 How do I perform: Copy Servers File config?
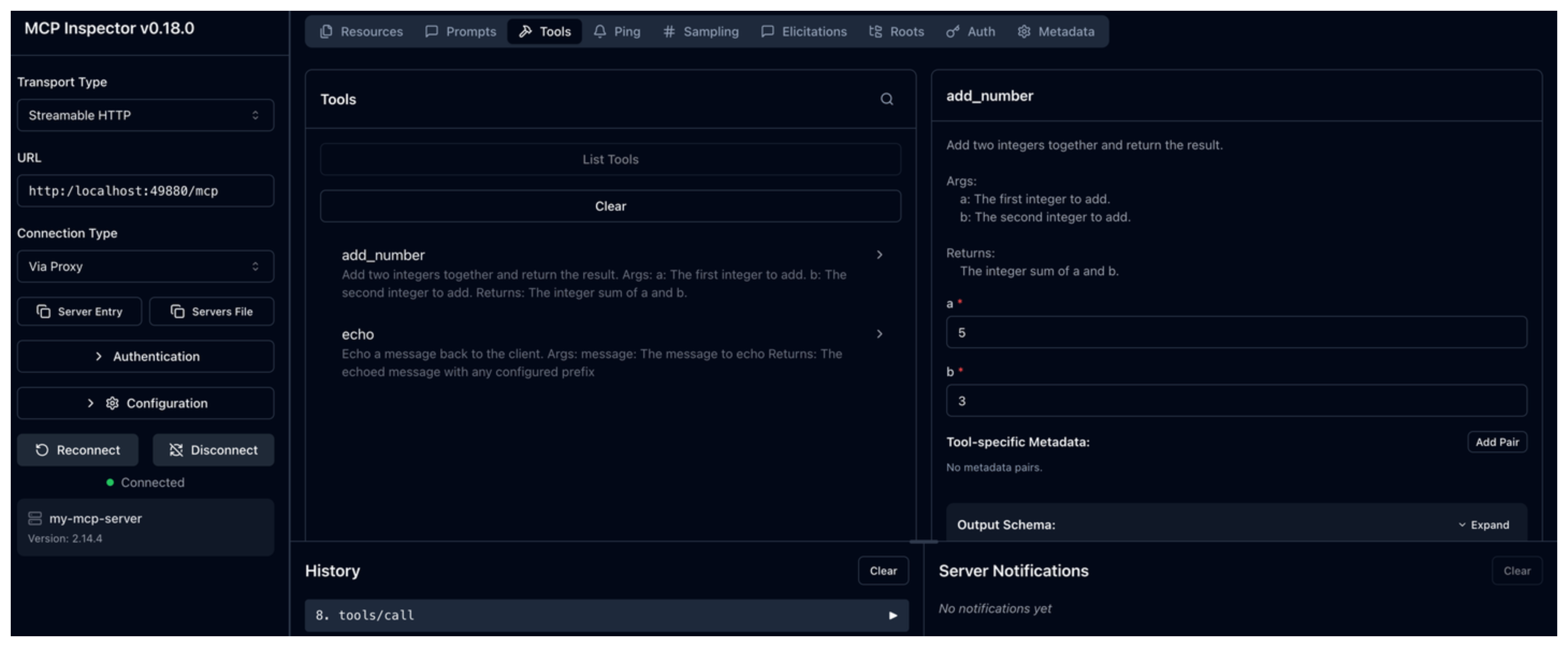[211, 311]
